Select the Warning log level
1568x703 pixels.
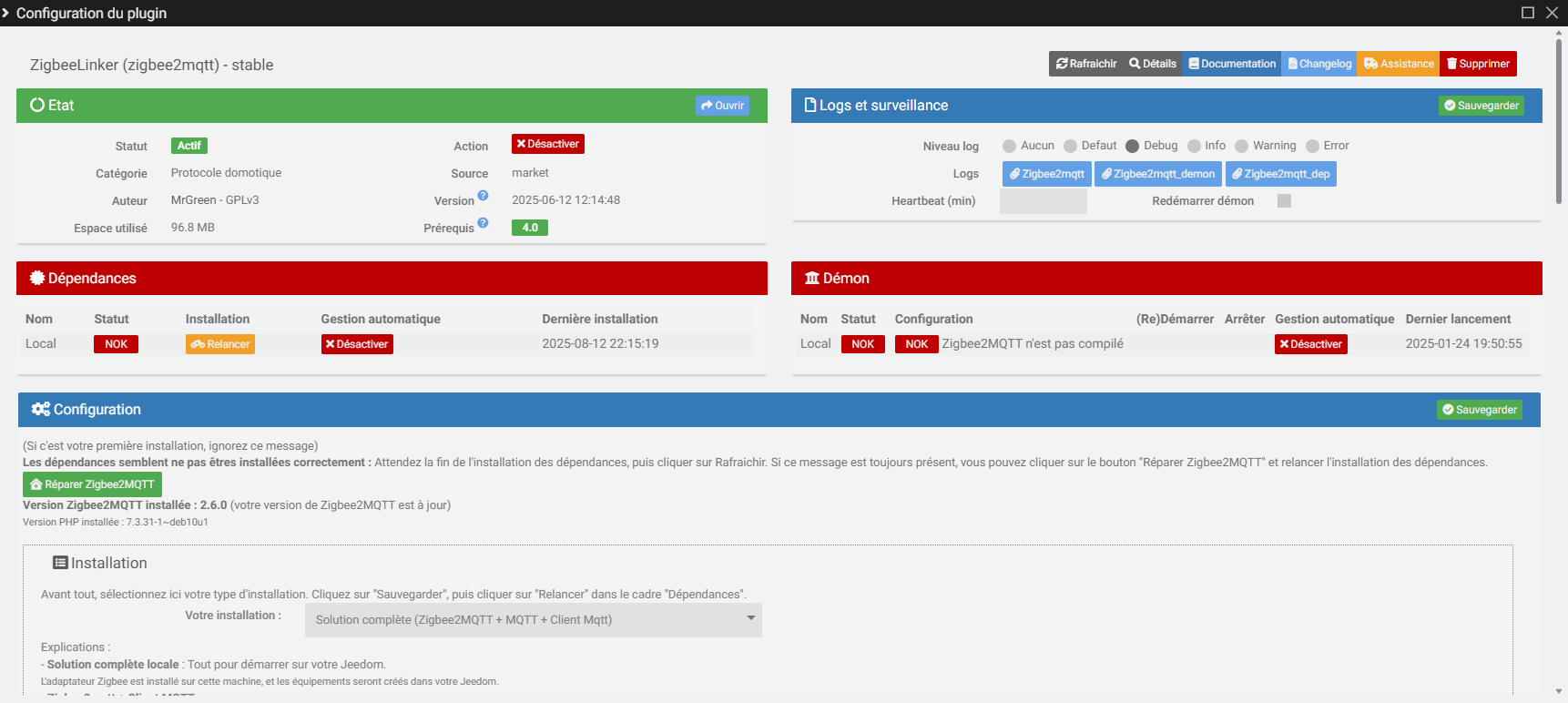coord(1241,147)
